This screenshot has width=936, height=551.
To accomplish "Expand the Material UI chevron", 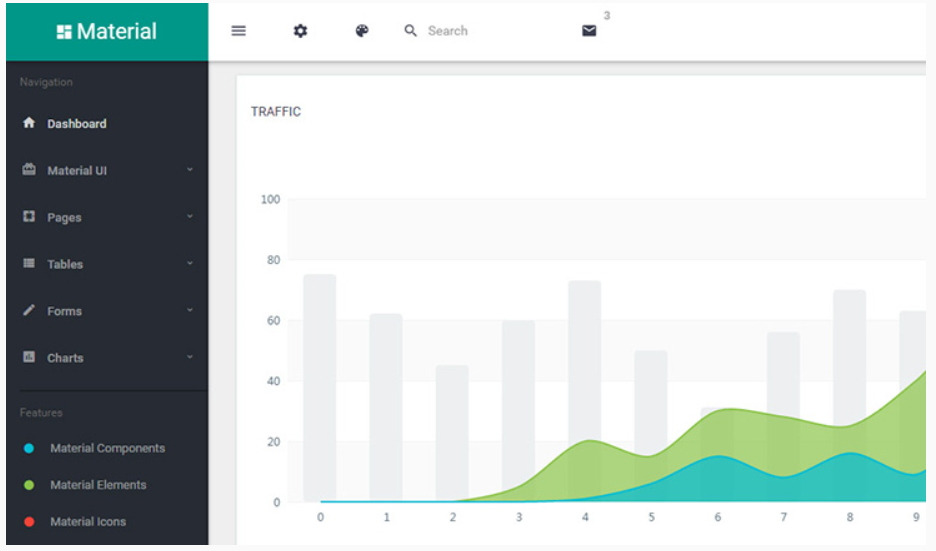I will click(190, 170).
